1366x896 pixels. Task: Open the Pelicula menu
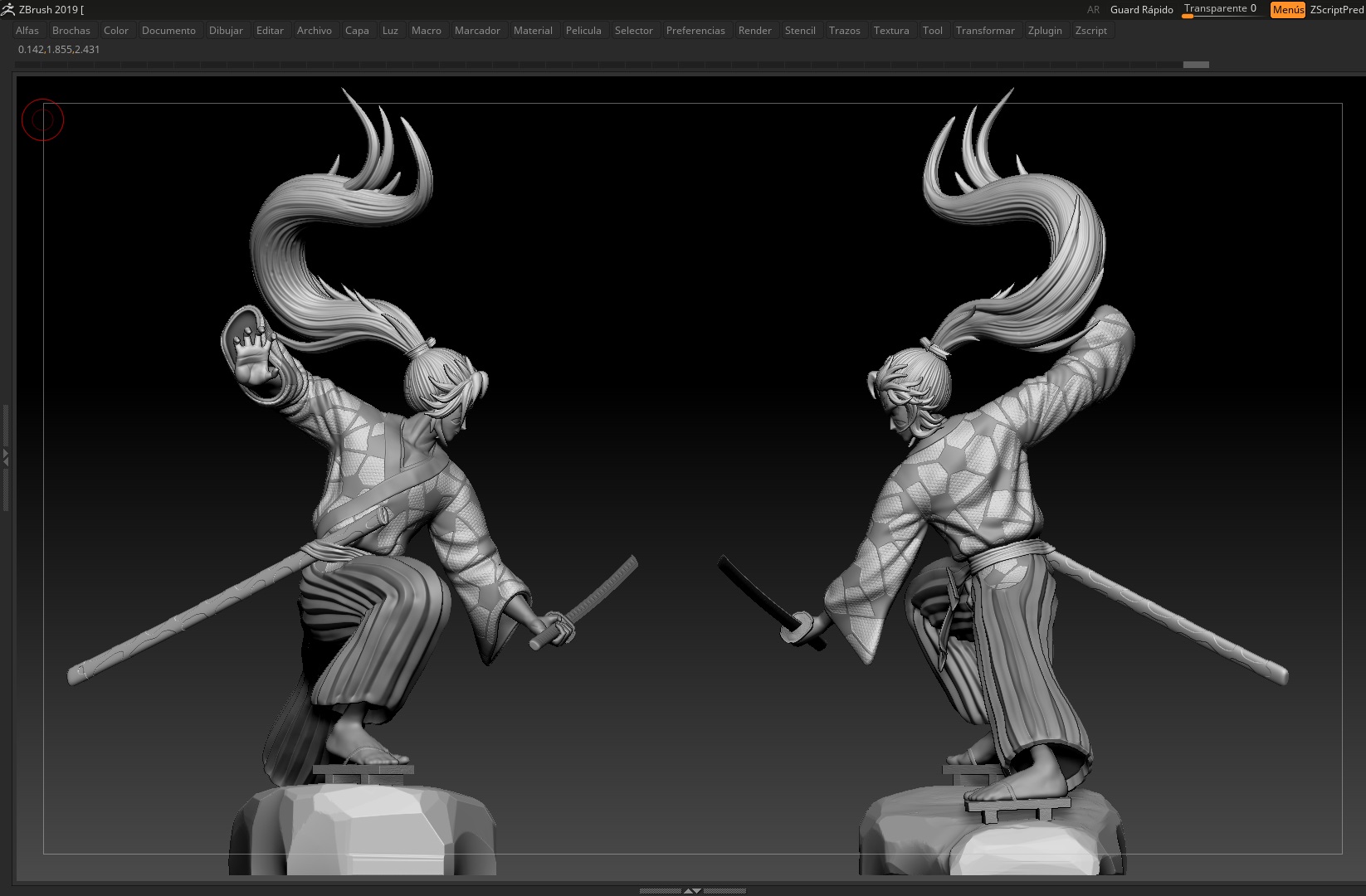pos(583,31)
